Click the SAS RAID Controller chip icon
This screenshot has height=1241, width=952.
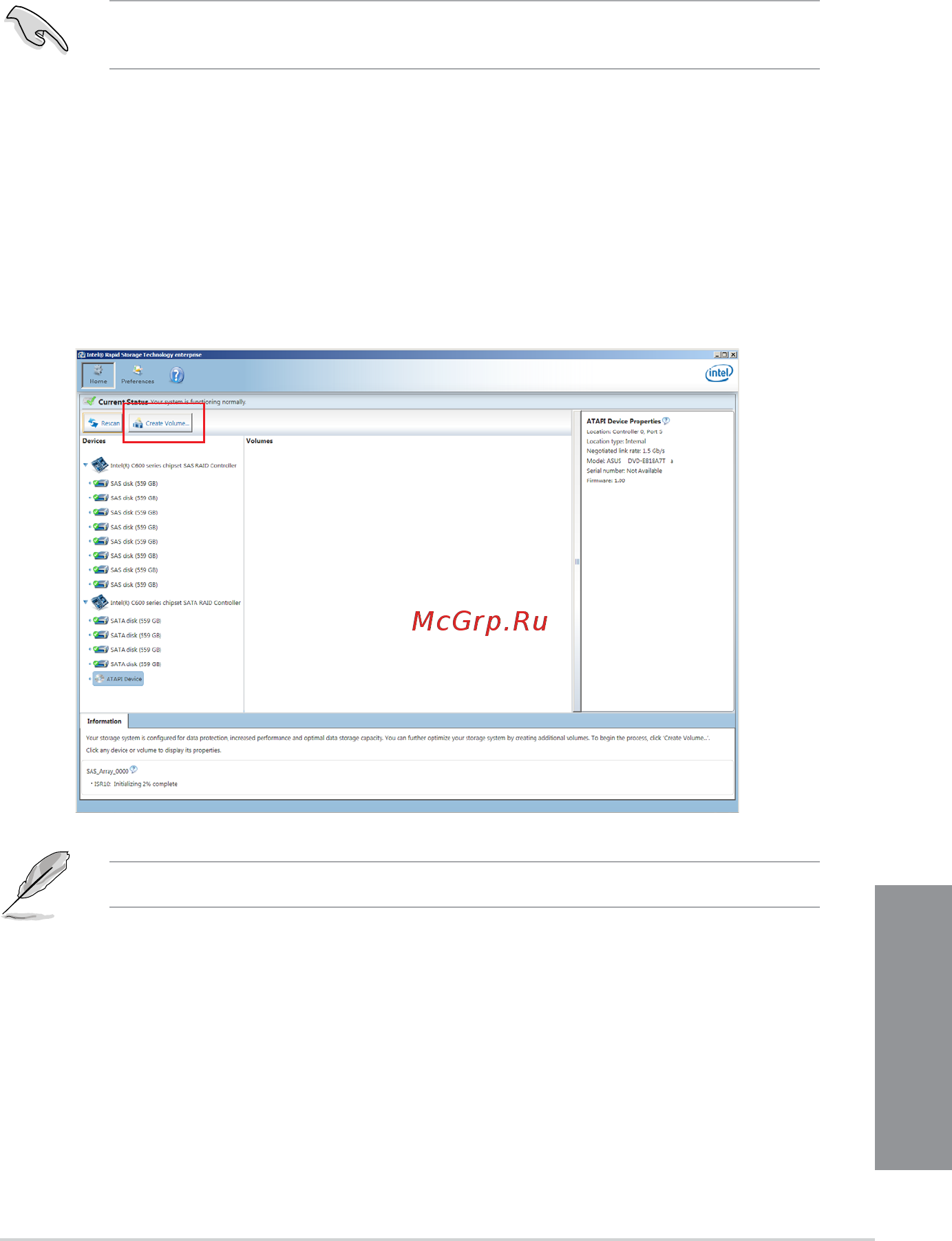100,465
